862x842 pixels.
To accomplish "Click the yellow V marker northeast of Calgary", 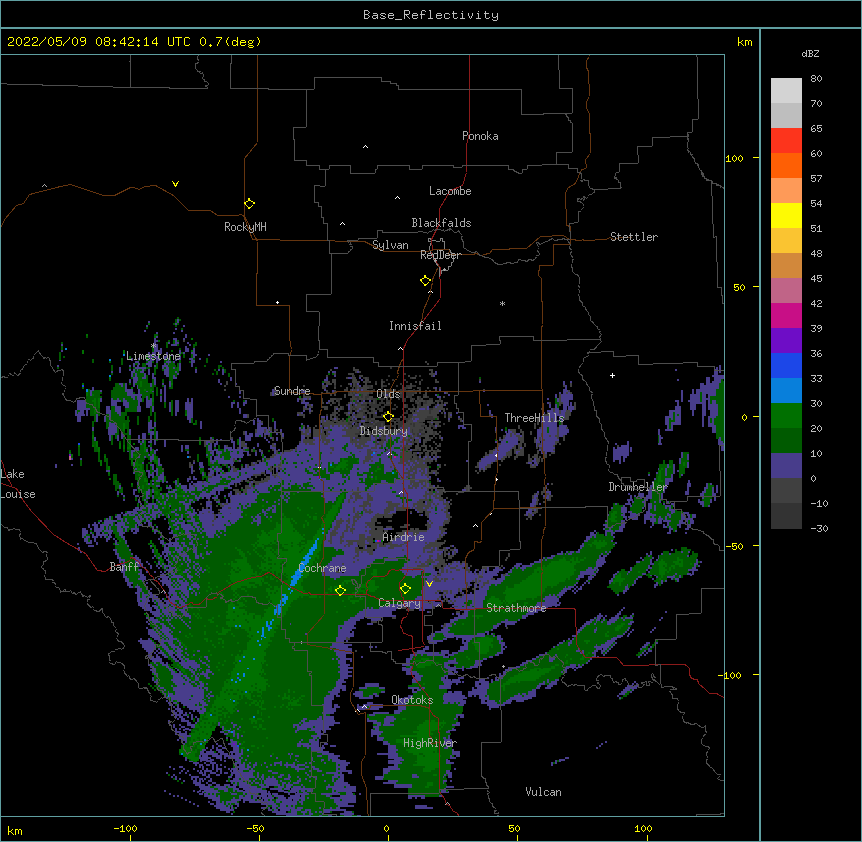I will click(429, 584).
